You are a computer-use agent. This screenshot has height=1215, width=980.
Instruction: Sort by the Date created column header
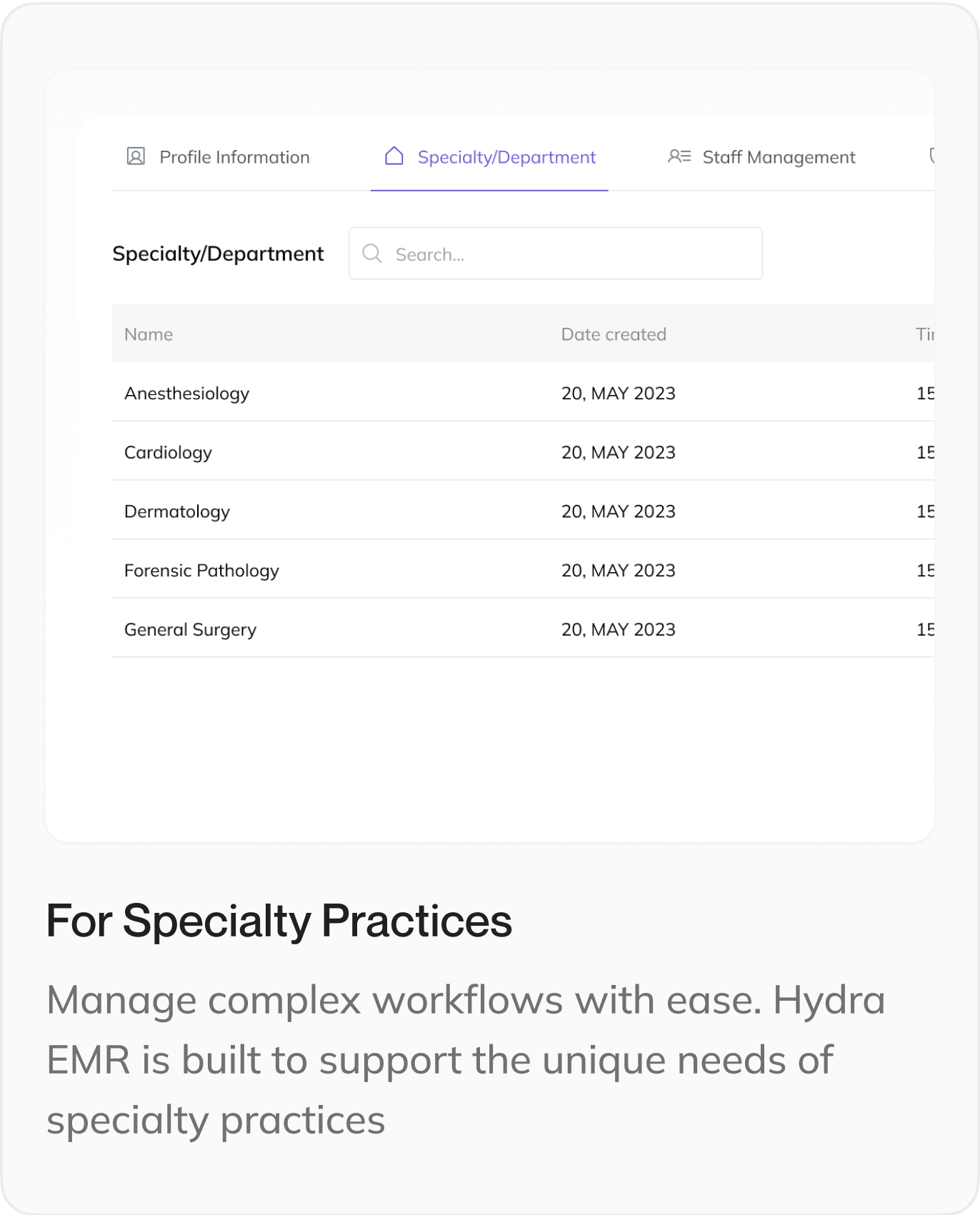point(614,334)
